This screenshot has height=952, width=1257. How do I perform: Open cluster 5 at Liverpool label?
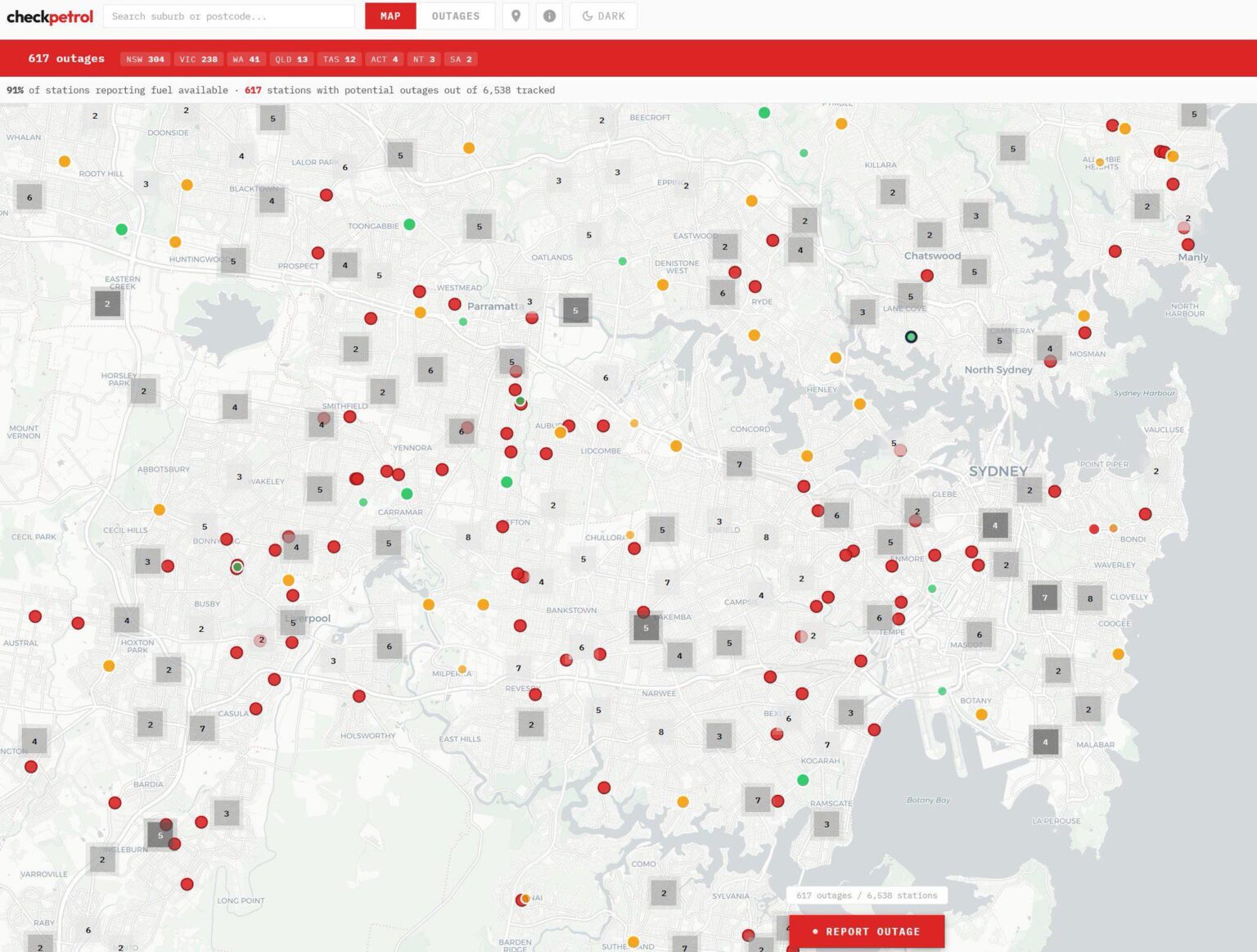tap(293, 622)
